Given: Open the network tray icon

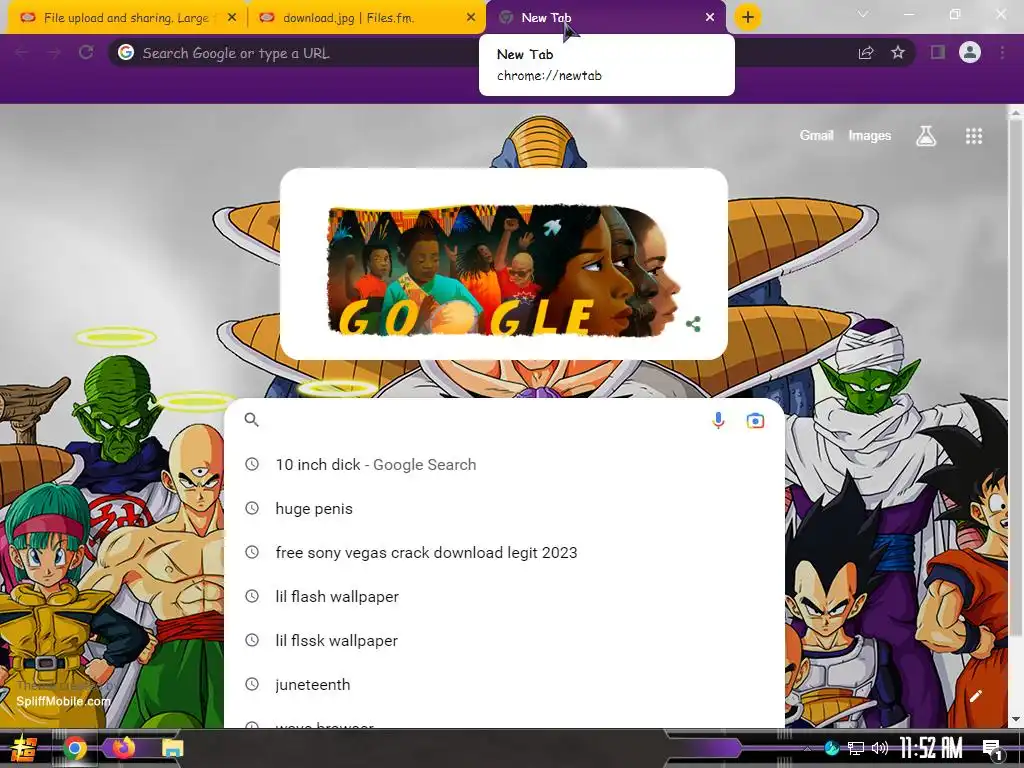Looking at the screenshot, I should 856,748.
